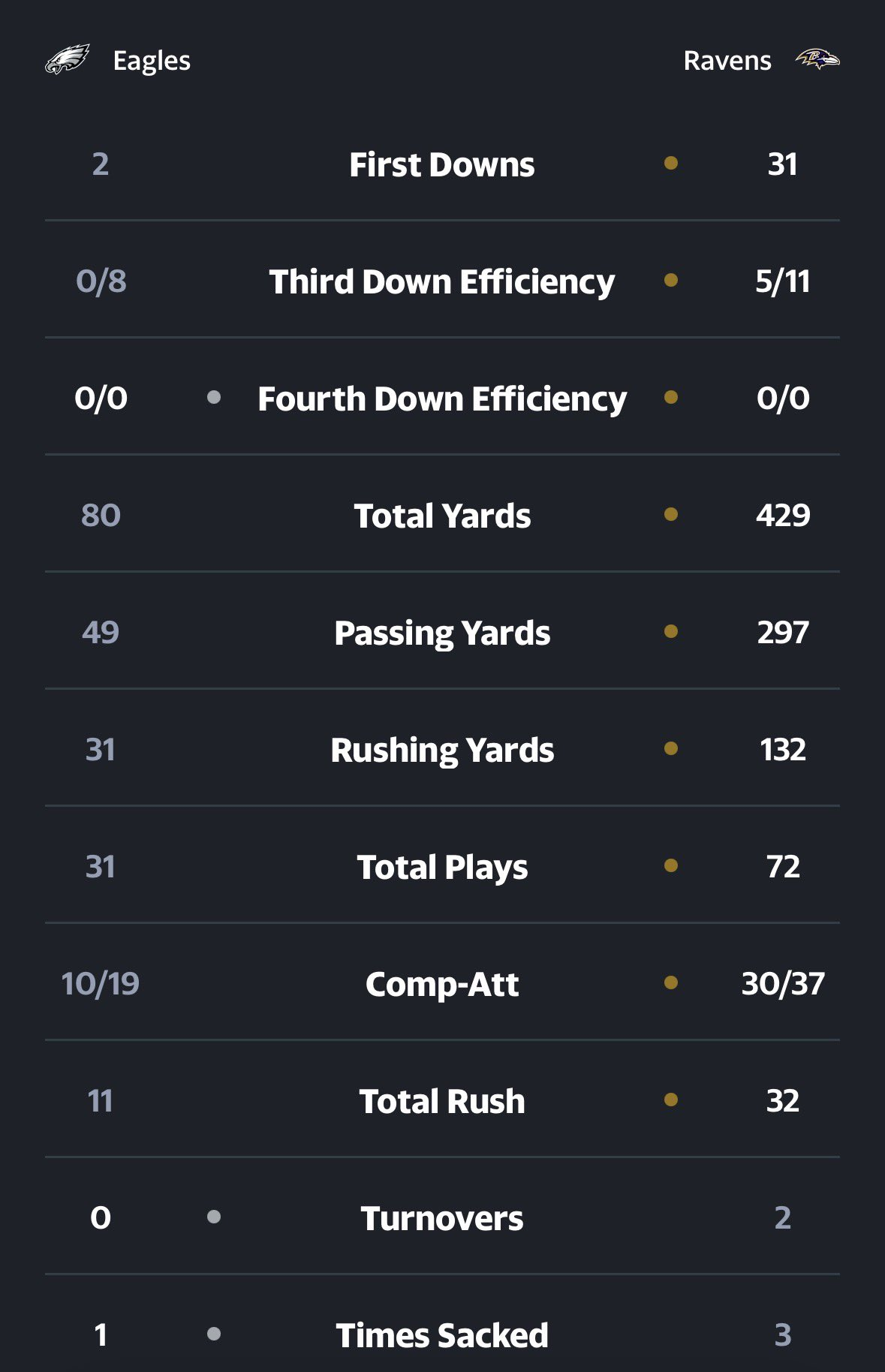885x1372 pixels.
Task: Select the gold dot beside First Downs
Action: (x=671, y=163)
